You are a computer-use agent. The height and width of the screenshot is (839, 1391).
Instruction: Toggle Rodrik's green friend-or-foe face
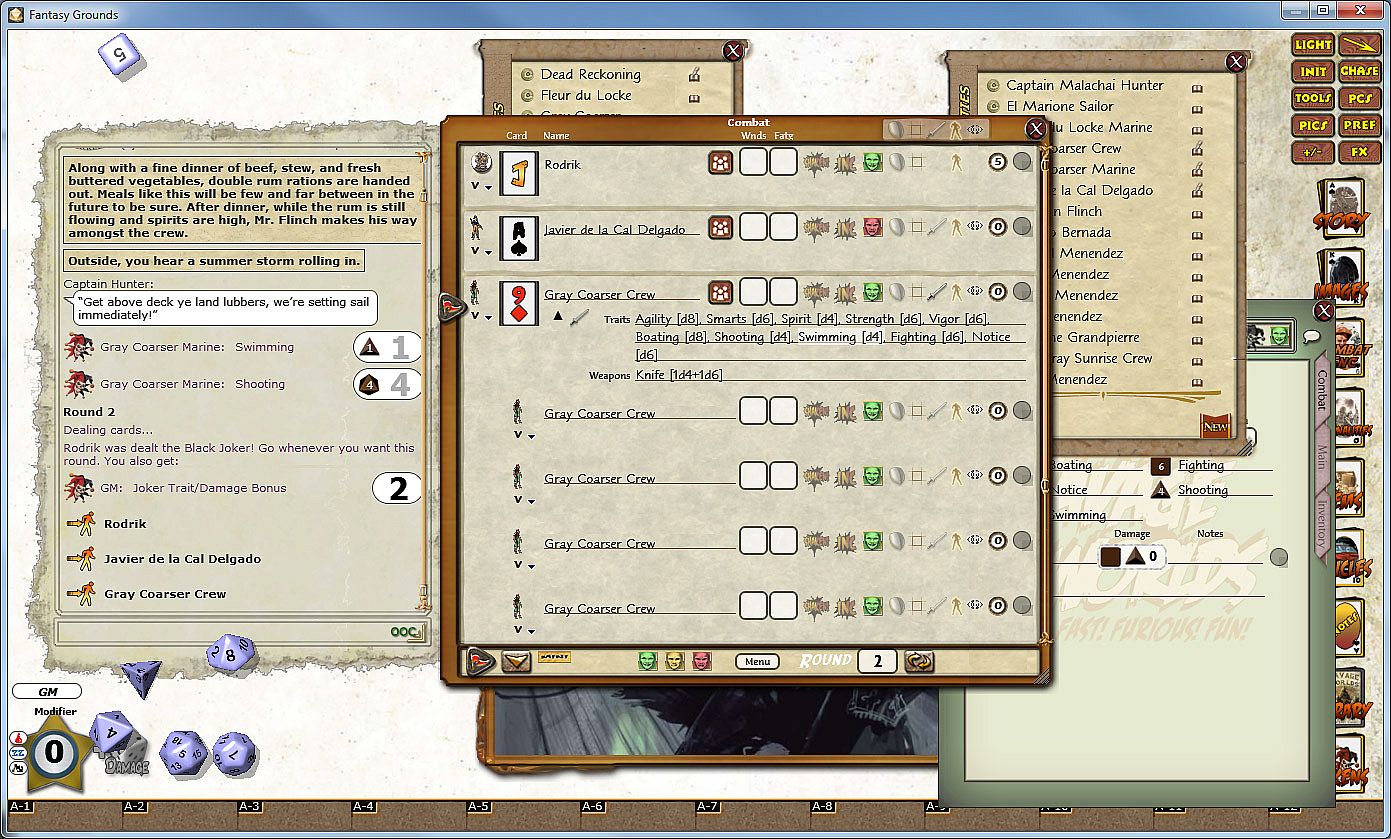coord(873,162)
